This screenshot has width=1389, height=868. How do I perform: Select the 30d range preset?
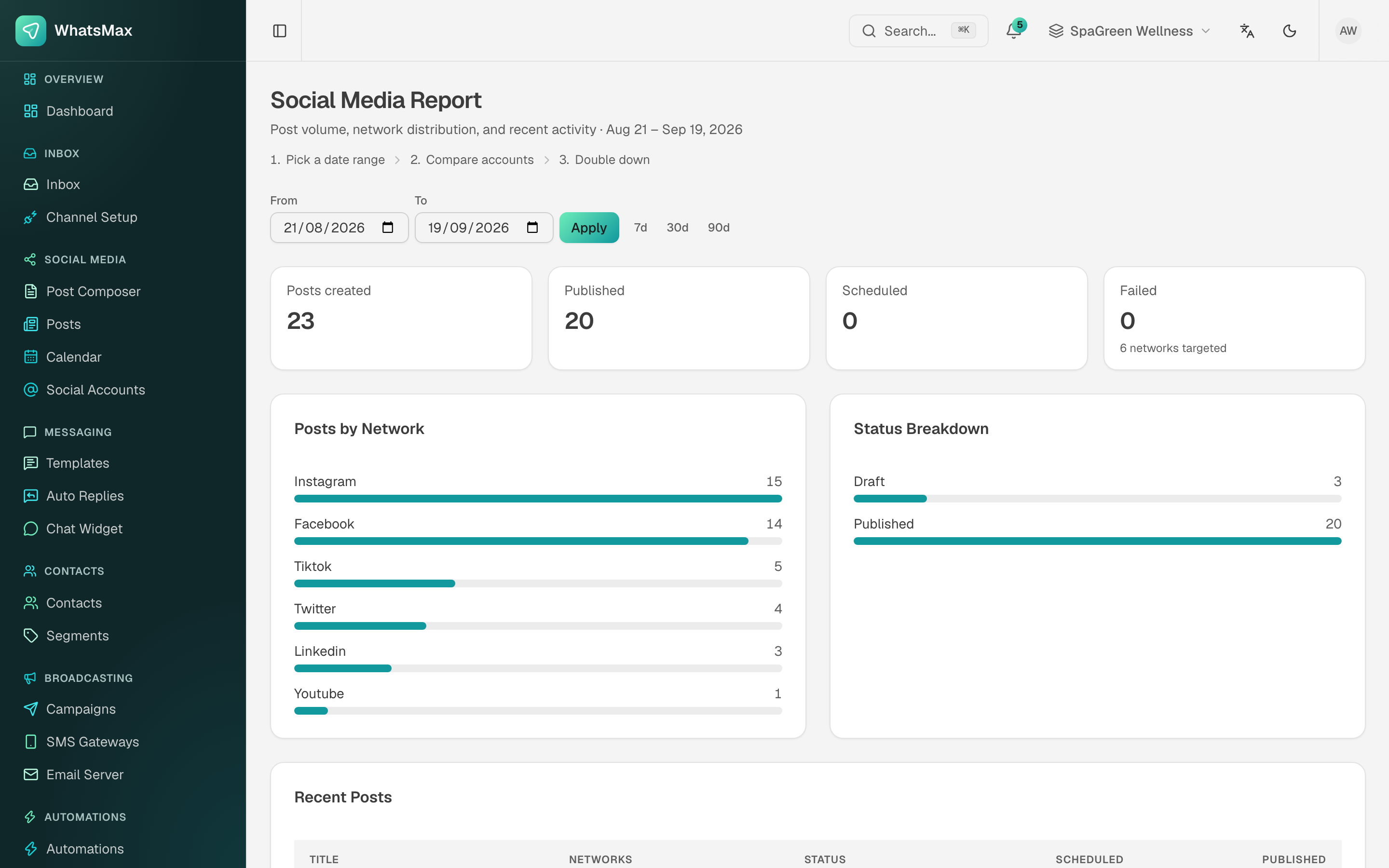(677, 228)
